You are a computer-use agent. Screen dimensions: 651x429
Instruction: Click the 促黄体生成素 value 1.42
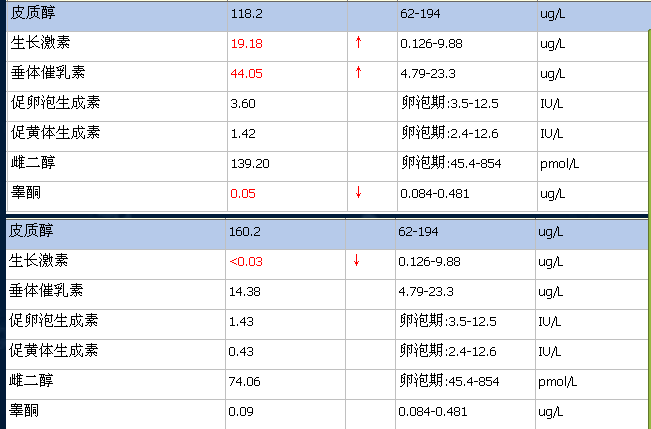[242, 133]
